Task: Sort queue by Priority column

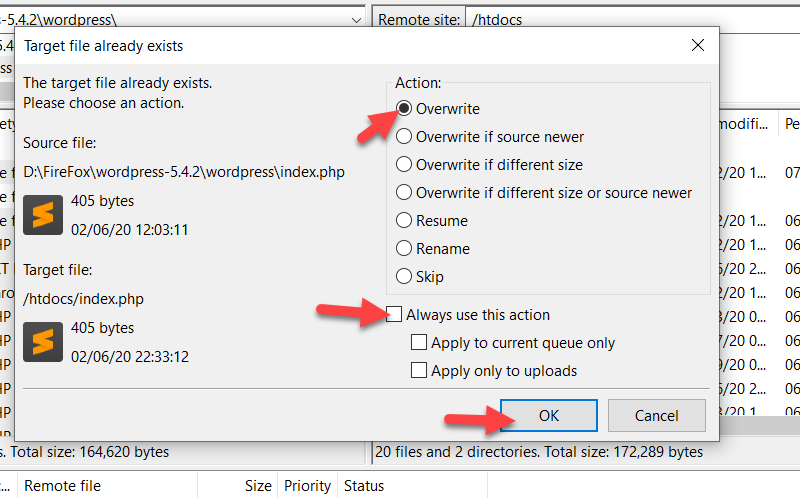Action: tap(307, 486)
